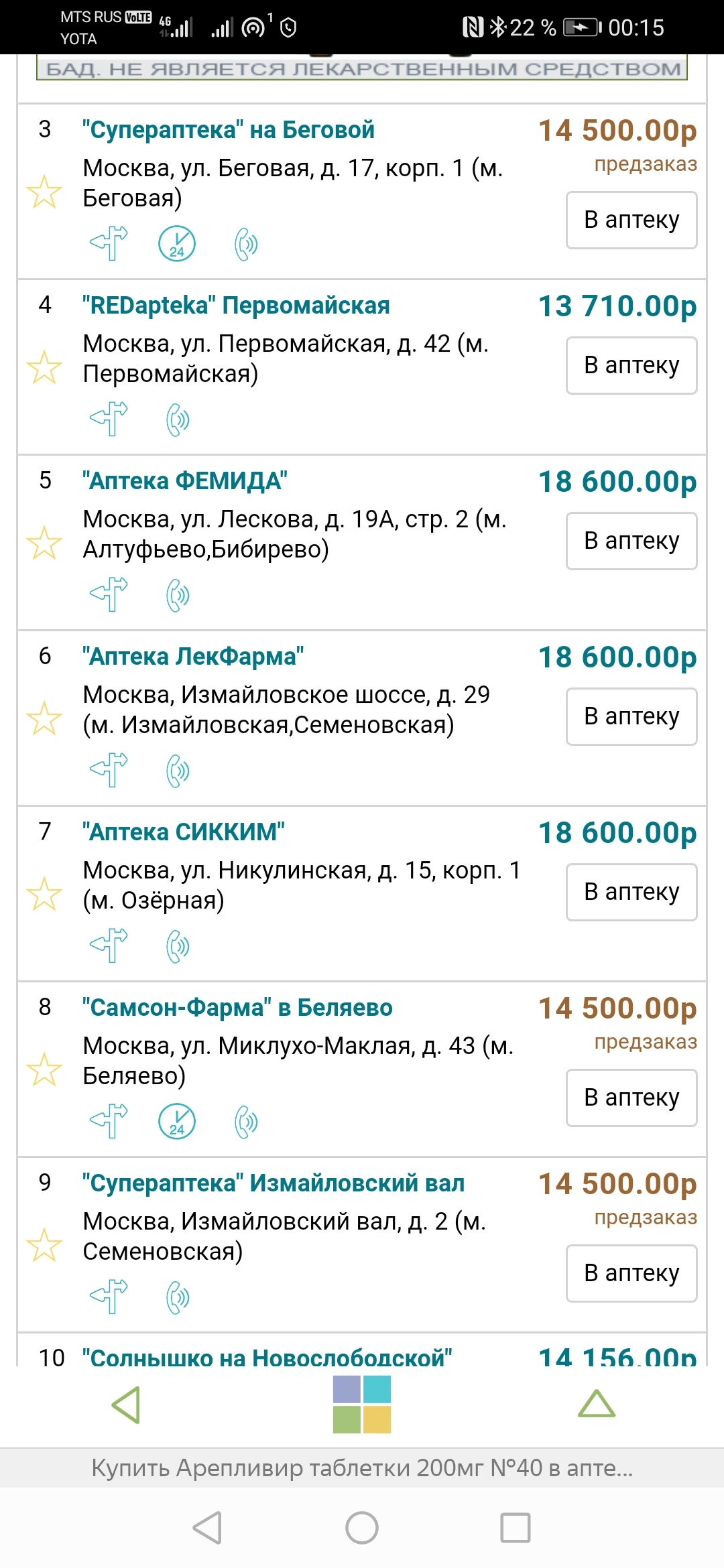Toggle favorite star for Аптека ФЕМИДА
Viewport: 724px width, 1568px height.
pos(44,543)
